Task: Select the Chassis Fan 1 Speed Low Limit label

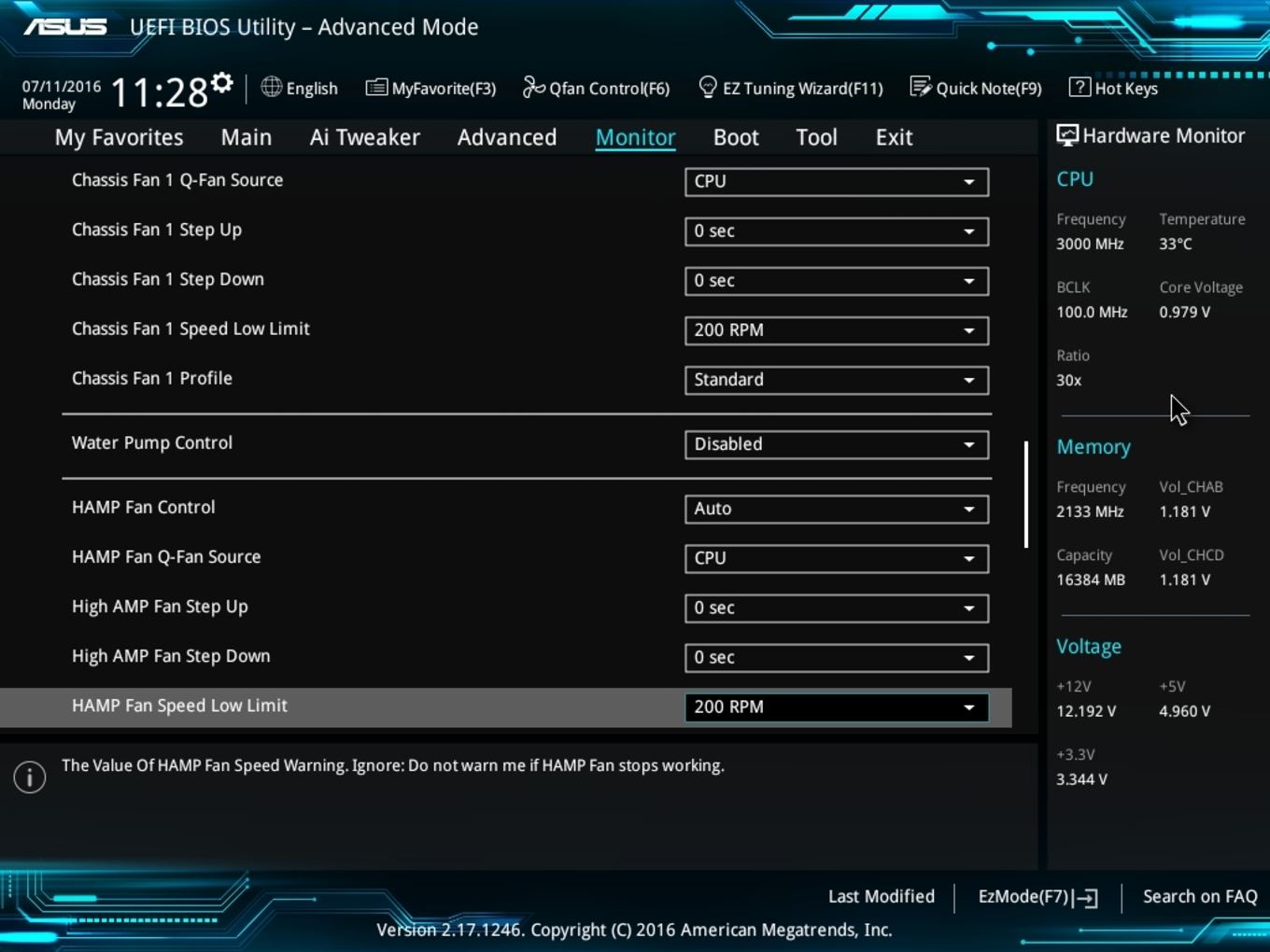Action: coord(190,329)
